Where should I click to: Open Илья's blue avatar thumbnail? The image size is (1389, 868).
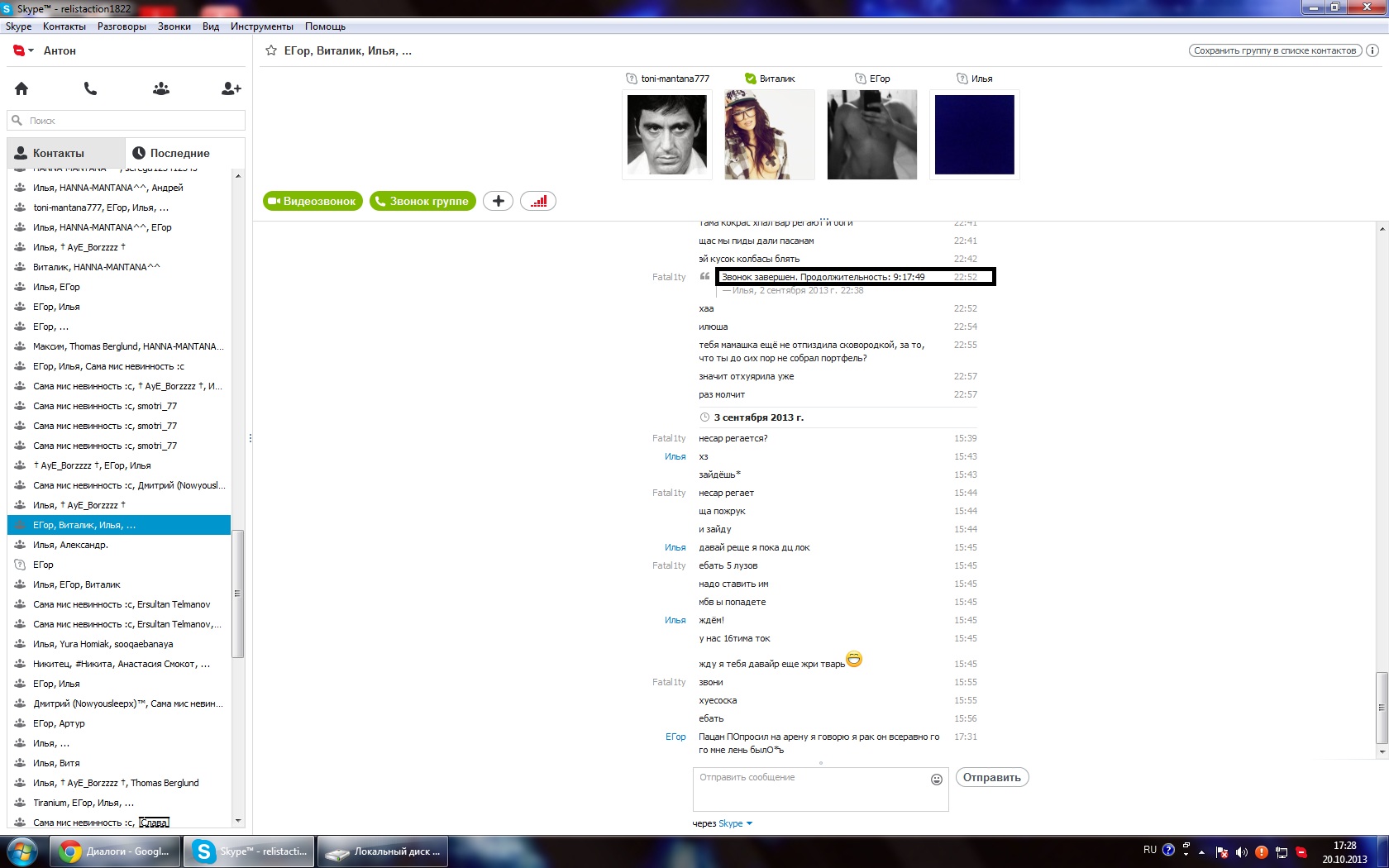click(975, 135)
